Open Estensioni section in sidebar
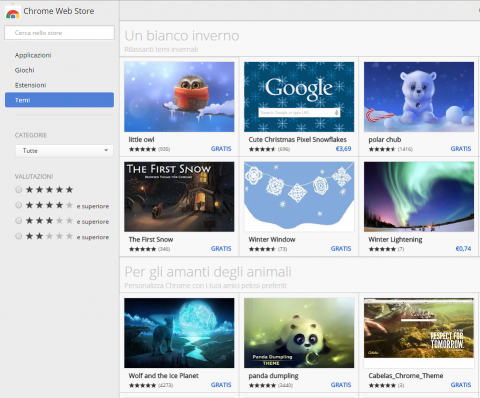The height and width of the screenshot is (398, 480). pos(30,85)
